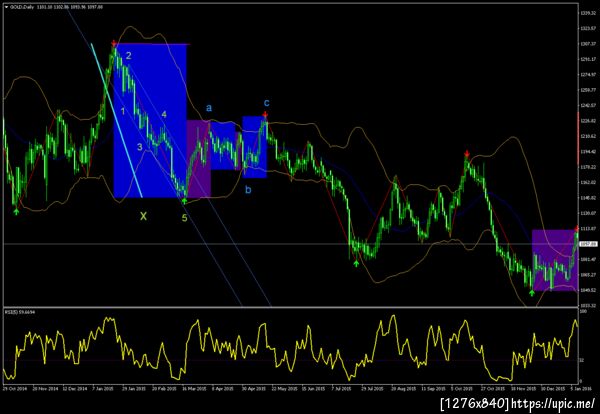Click the red arrow at the October 2015 peak
600x414 pixels.
pos(467,154)
